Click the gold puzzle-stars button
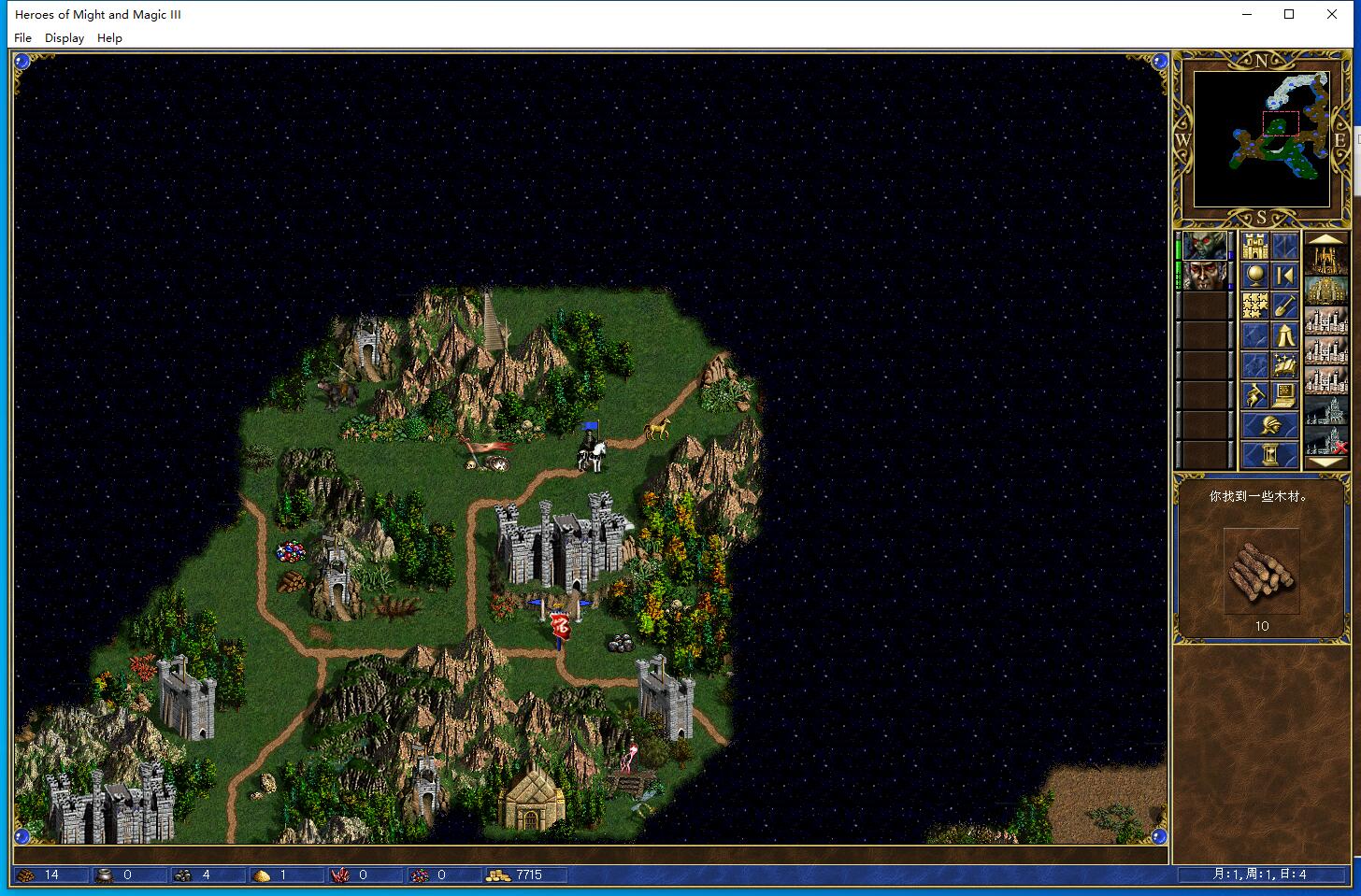 pos(1254,305)
